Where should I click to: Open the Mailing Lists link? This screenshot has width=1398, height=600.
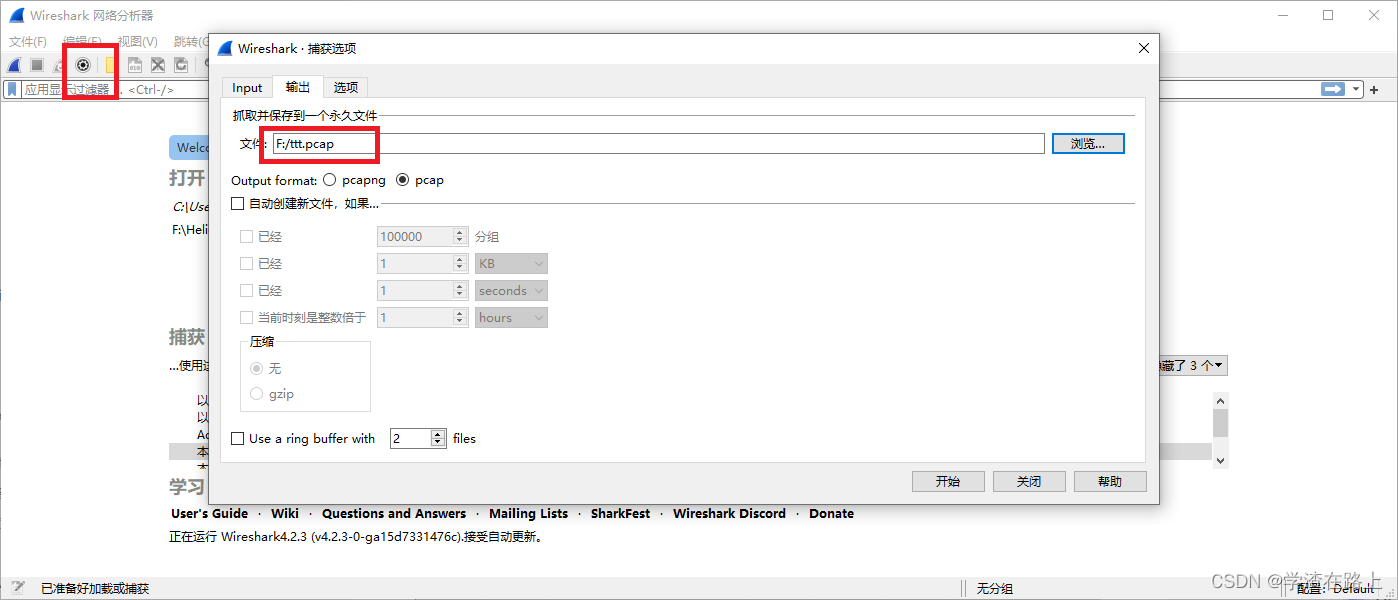coord(528,514)
